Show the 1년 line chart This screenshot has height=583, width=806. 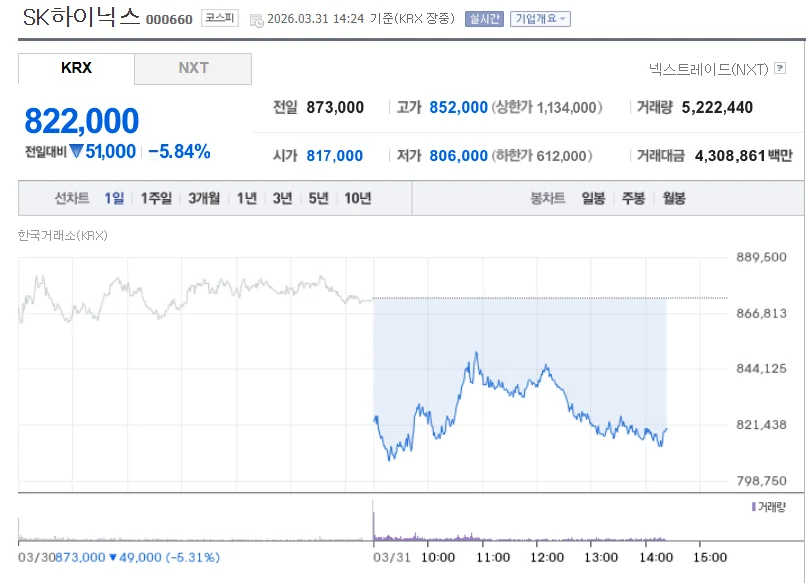[247, 198]
